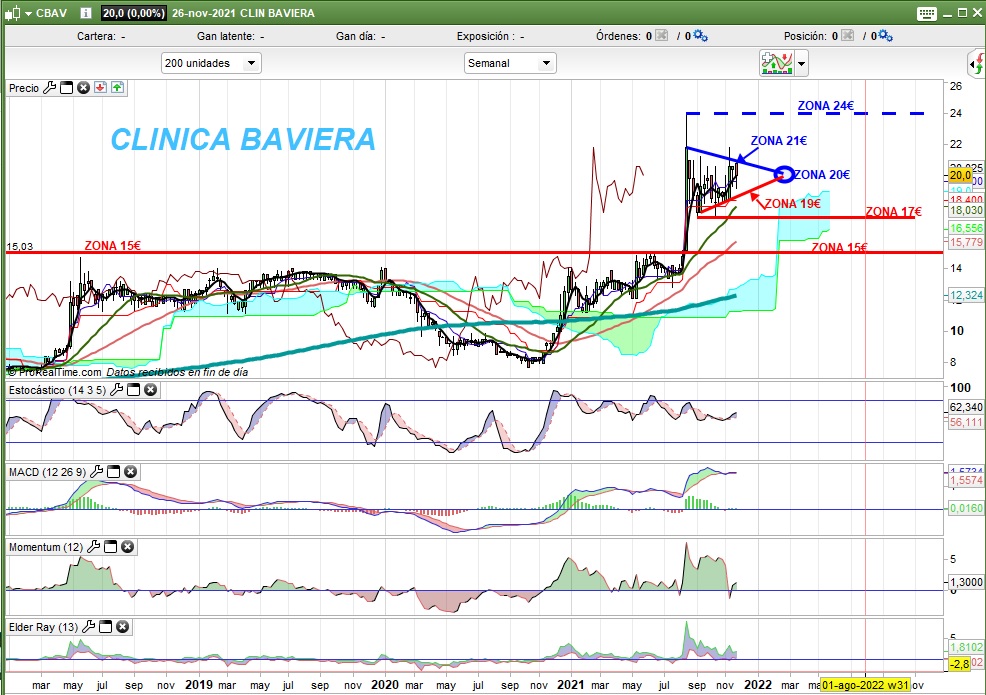Screen dimensions: 986x695
Task: Click the Estocástico (14 3 5) label
Action: (58, 390)
